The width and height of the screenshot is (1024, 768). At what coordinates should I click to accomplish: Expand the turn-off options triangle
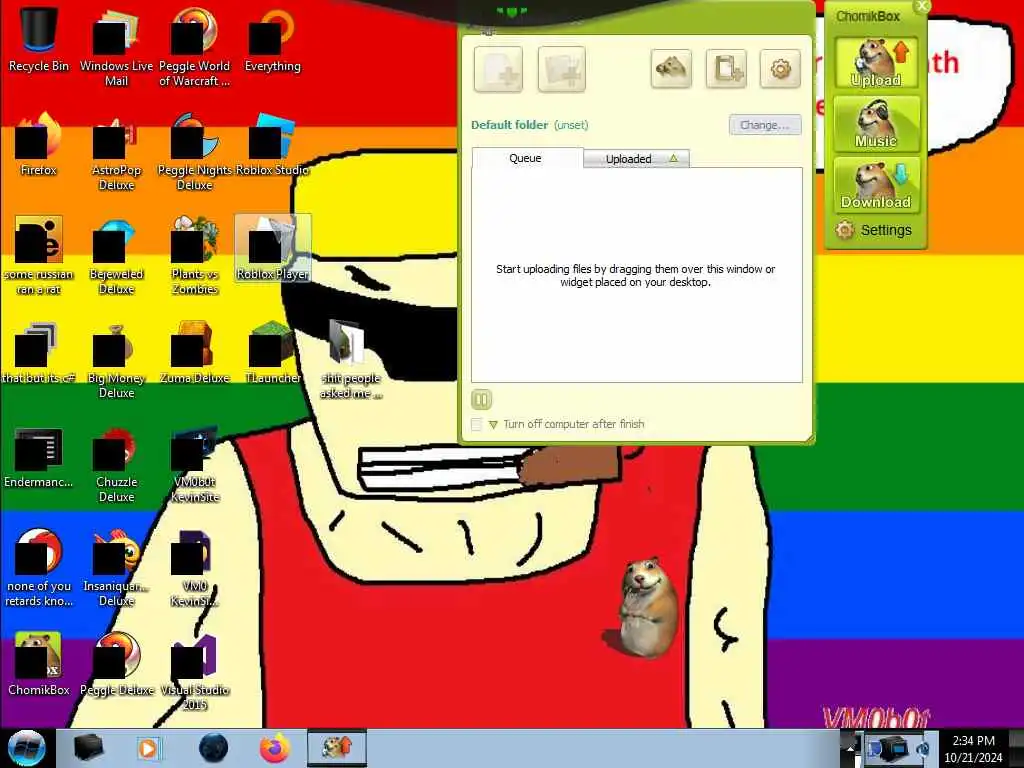click(x=493, y=424)
